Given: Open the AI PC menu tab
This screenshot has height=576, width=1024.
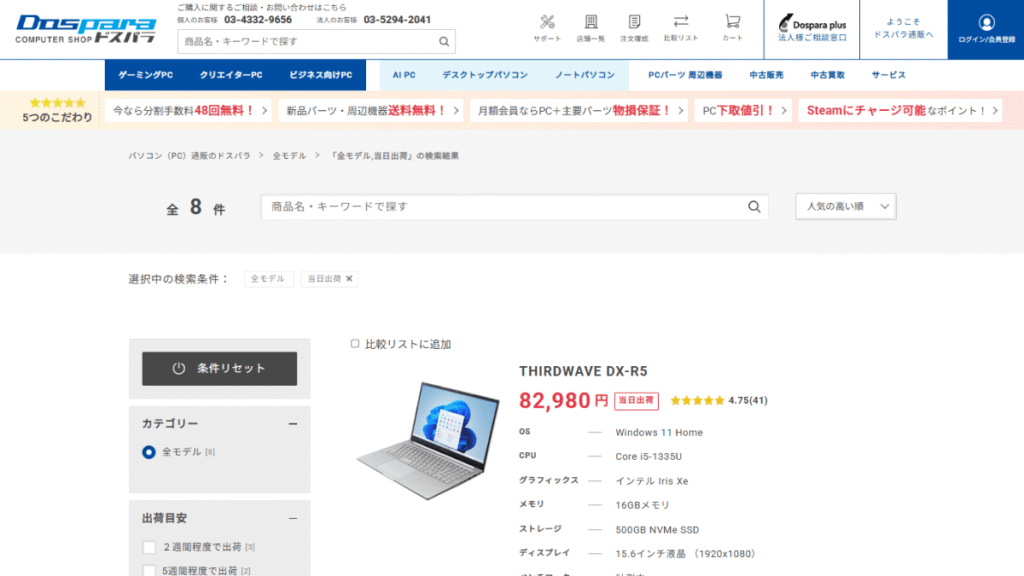Looking at the screenshot, I should [404, 75].
